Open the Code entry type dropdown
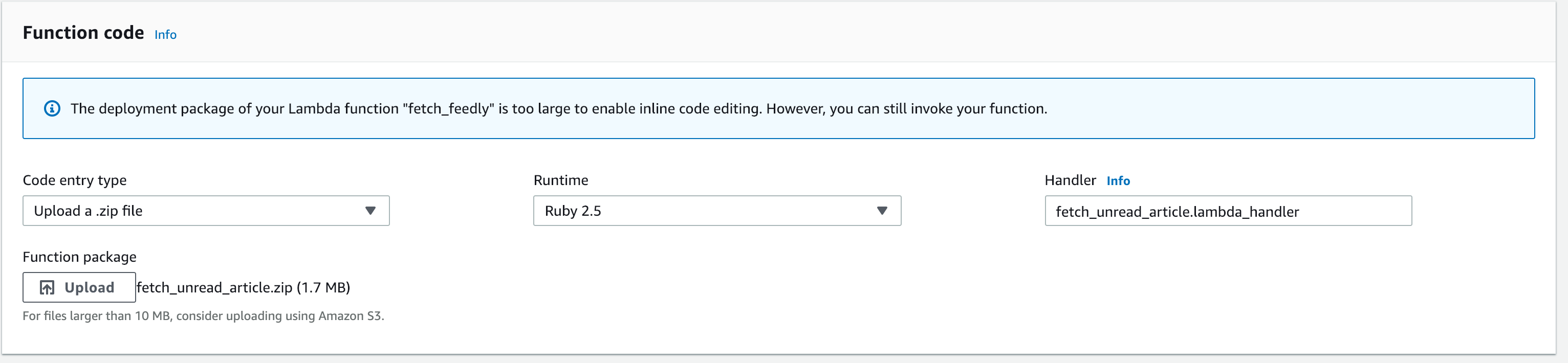 pyautogui.click(x=206, y=211)
